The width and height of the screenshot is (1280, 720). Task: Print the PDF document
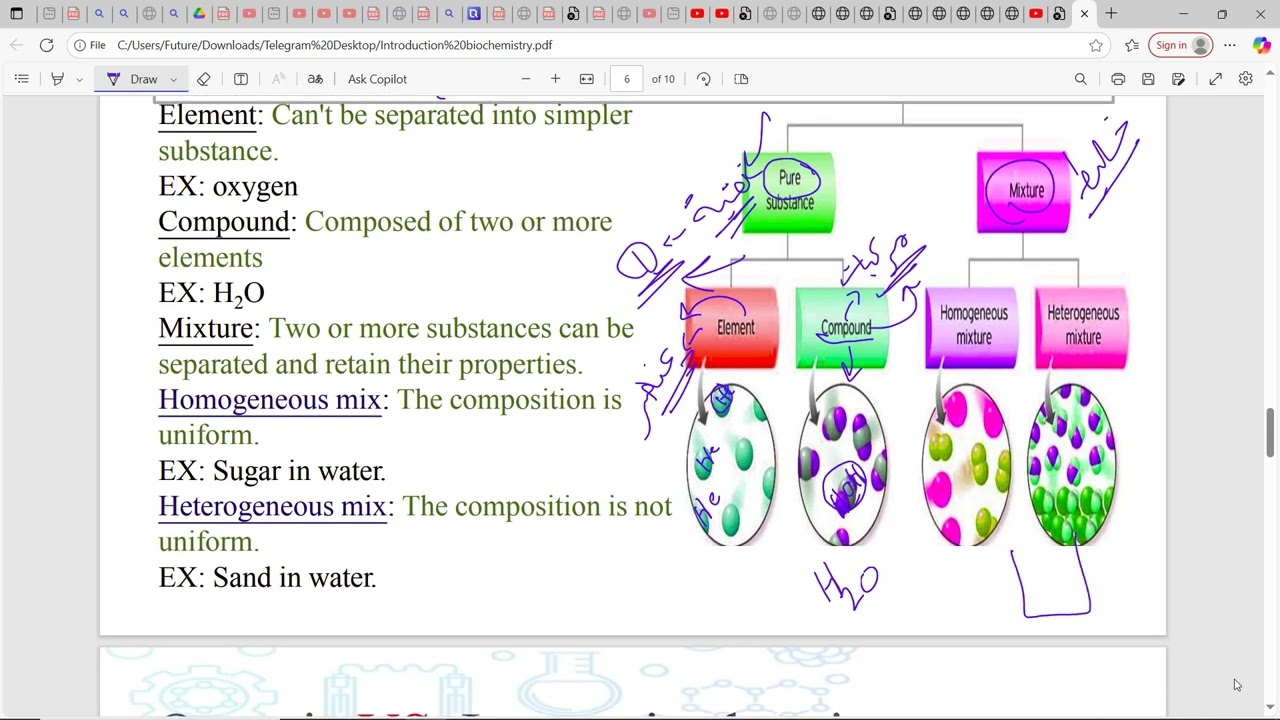click(1118, 79)
